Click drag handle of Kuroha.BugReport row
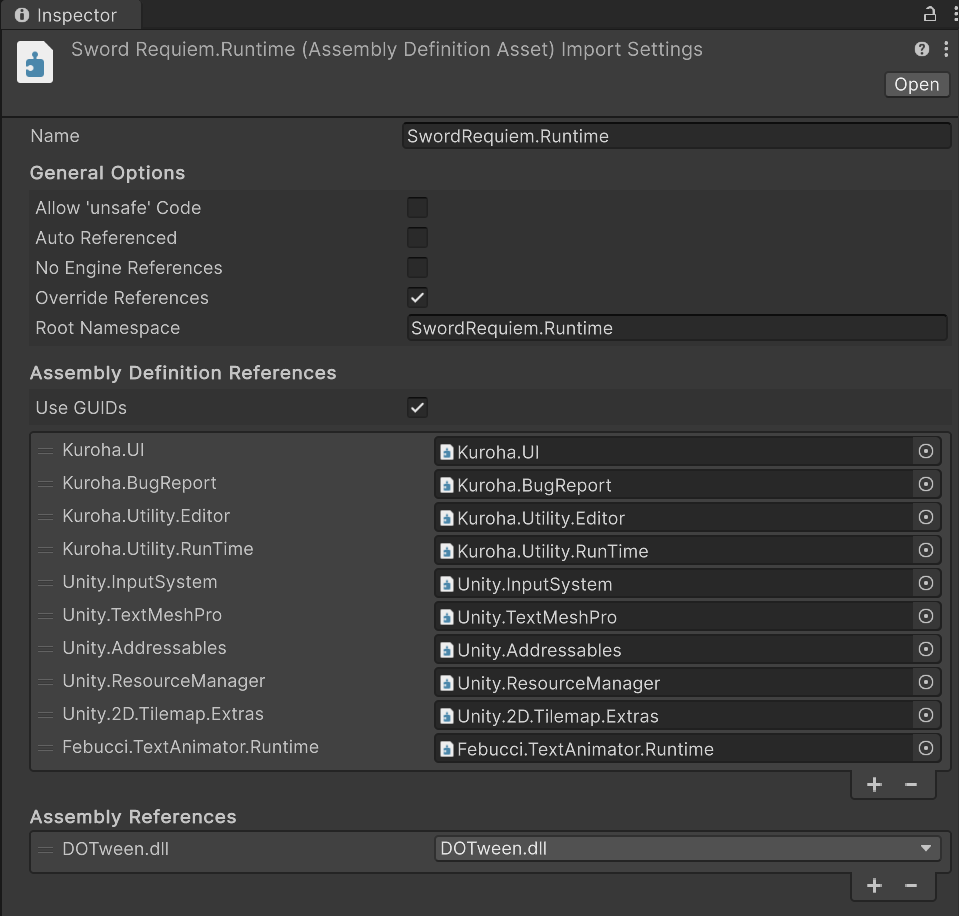The height and width of the screenshot is (916, 959). click(45, 484)
